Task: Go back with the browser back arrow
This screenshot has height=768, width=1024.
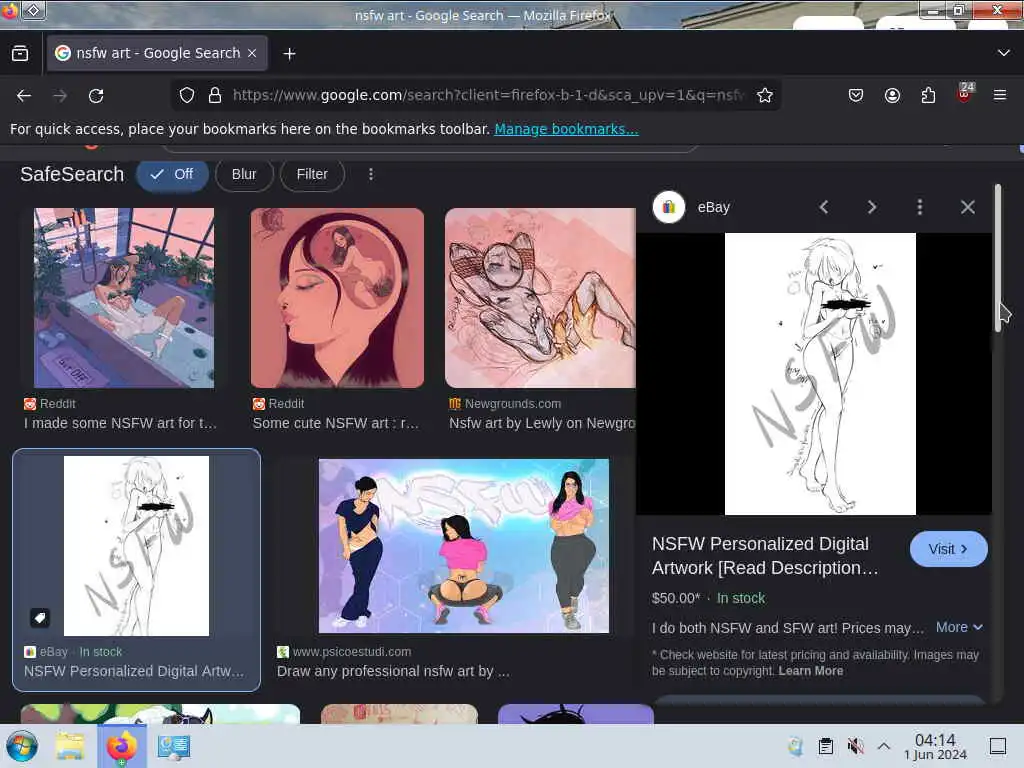Action: [24, 96]
